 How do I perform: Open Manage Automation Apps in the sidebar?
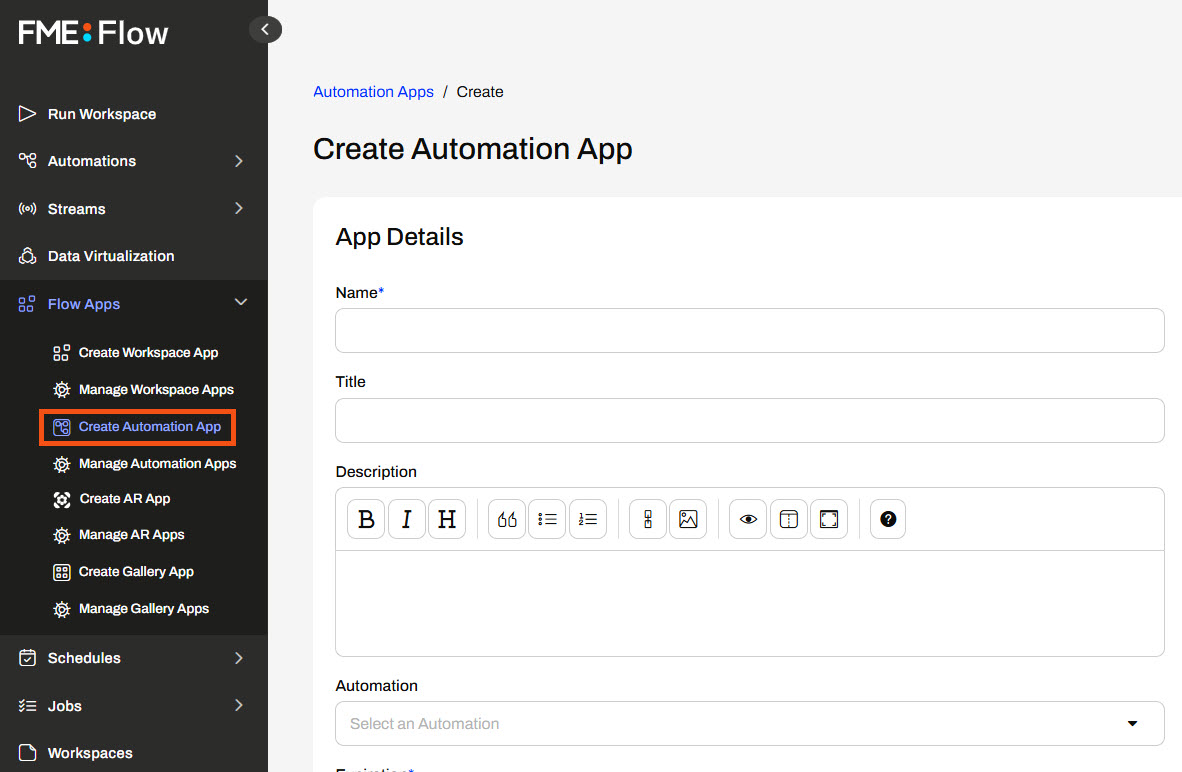point(157,464)
